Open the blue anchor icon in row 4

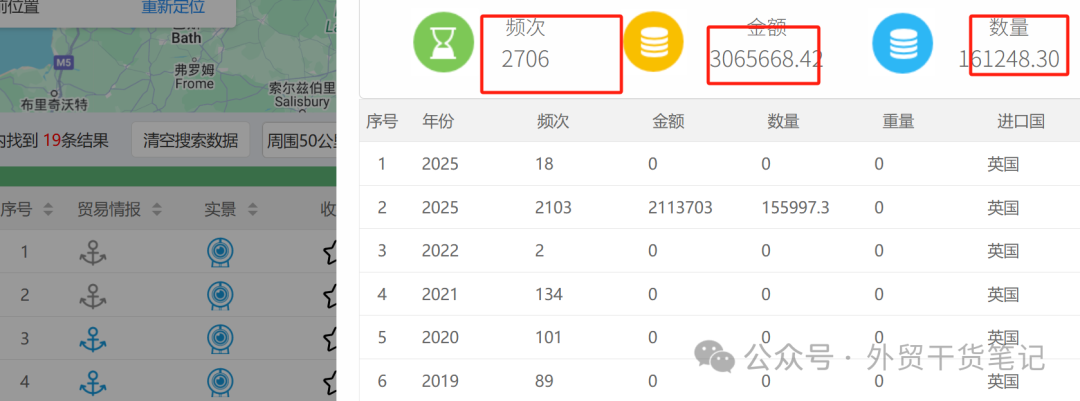[93, 382]
